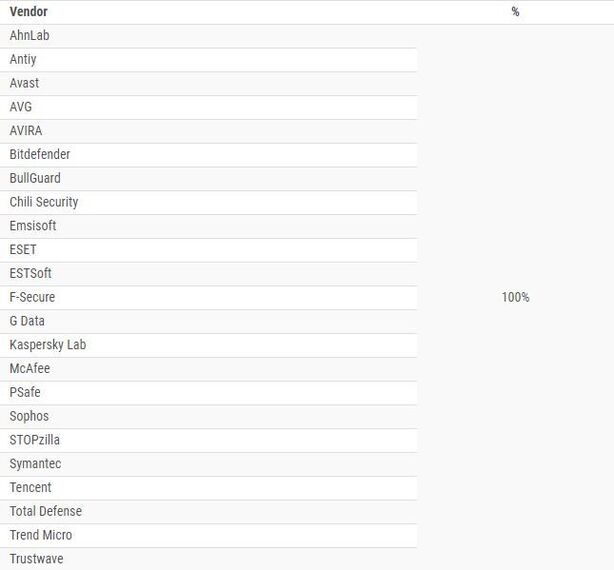Select Bitdefender in the vendor list

(x=40, y=155)
